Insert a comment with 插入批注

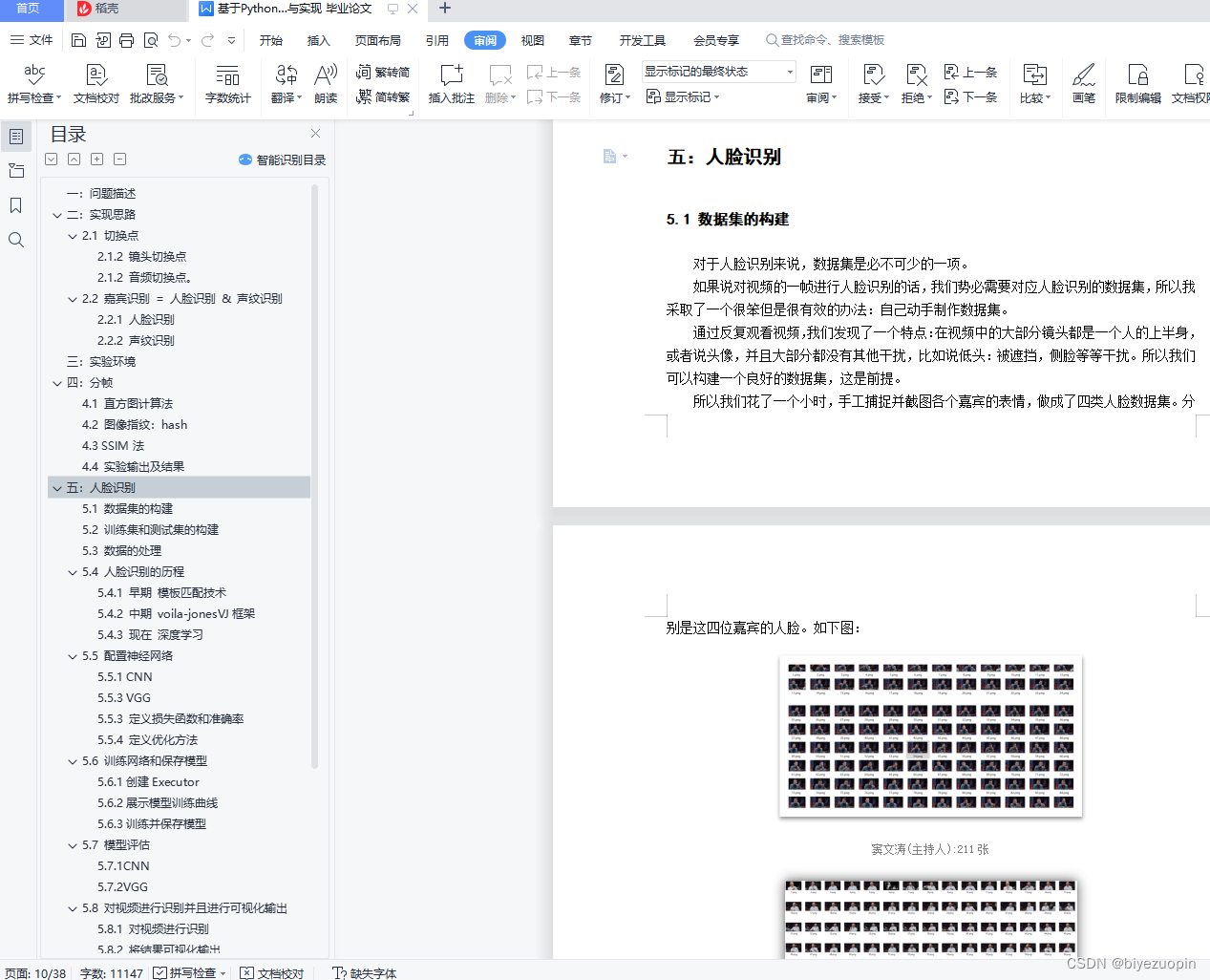pyautogui.click(x=450, y=84)
